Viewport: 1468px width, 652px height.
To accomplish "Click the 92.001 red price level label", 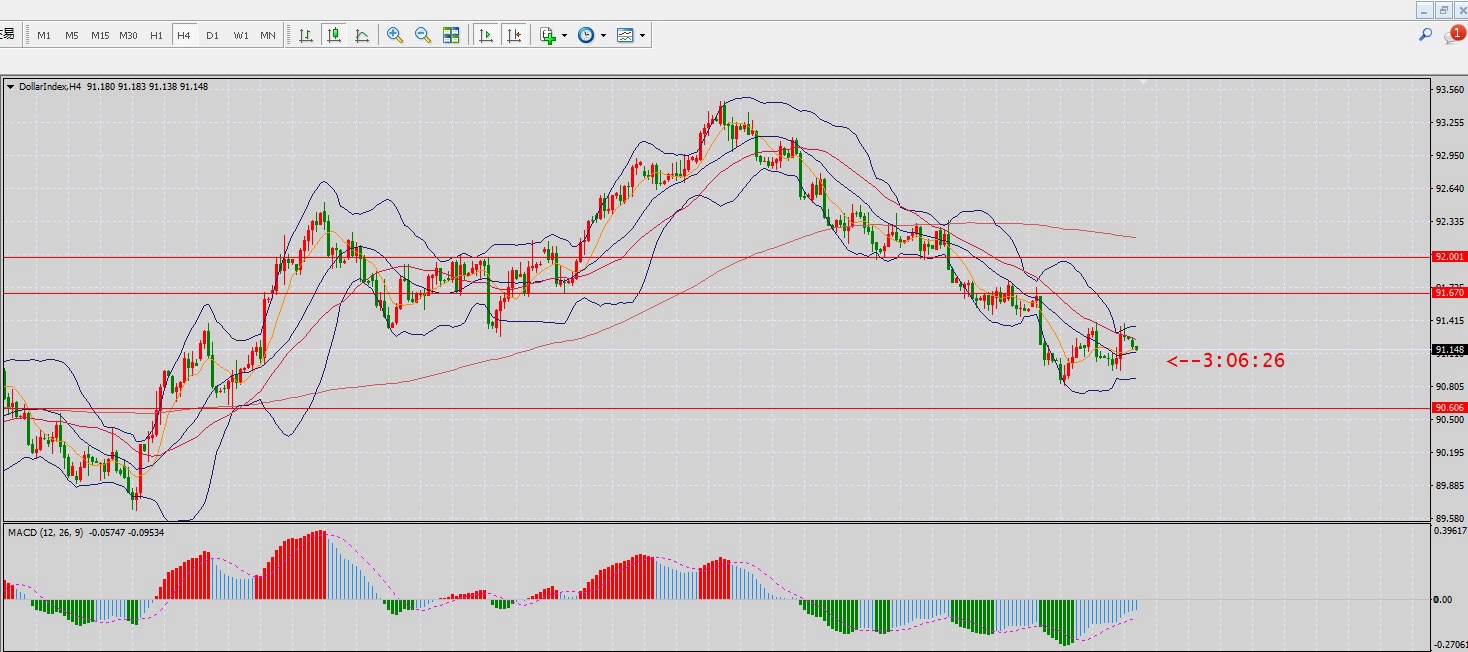I will tap(1449, 257).
